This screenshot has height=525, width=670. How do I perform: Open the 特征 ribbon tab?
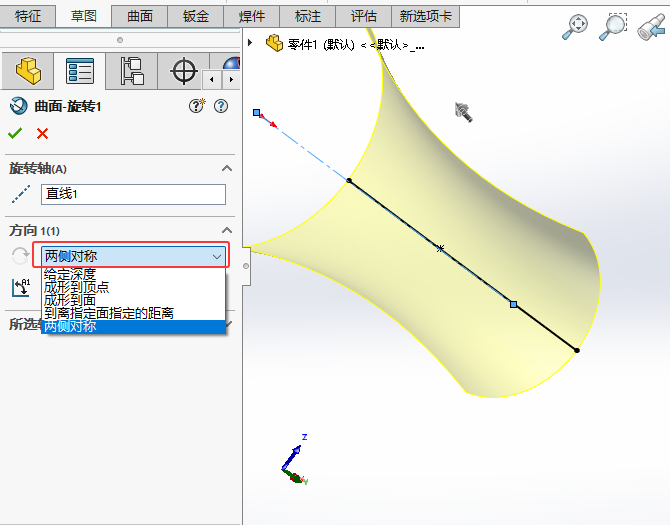[x=28, y=16]
